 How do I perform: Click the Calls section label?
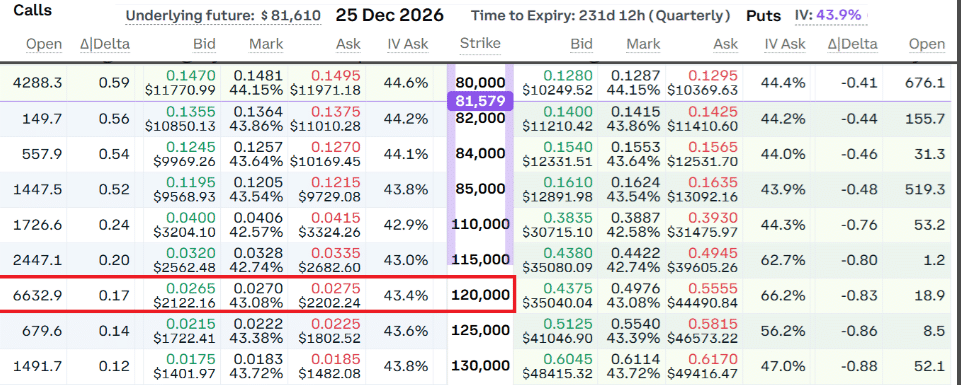click(x=32, y=10)
